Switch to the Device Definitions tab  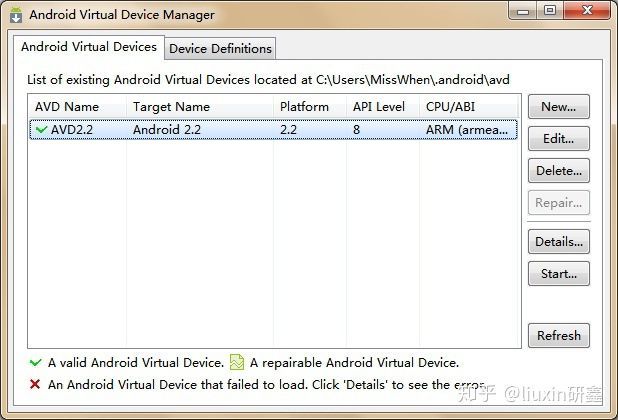tap(220, 48)
